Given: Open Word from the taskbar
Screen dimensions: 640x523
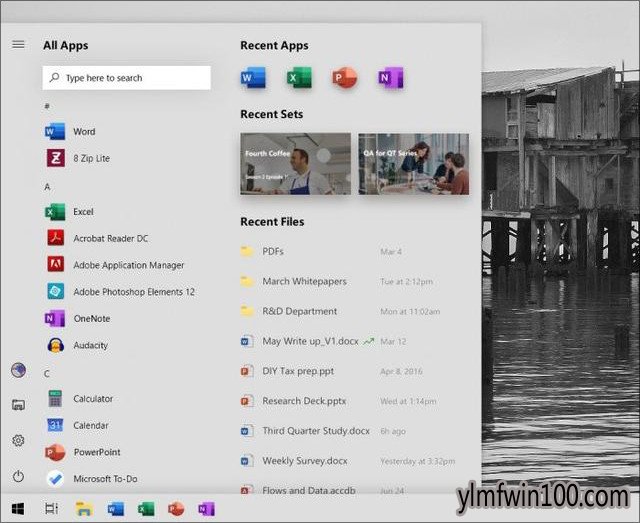Looking at the screenshot, I should [116, 509].
